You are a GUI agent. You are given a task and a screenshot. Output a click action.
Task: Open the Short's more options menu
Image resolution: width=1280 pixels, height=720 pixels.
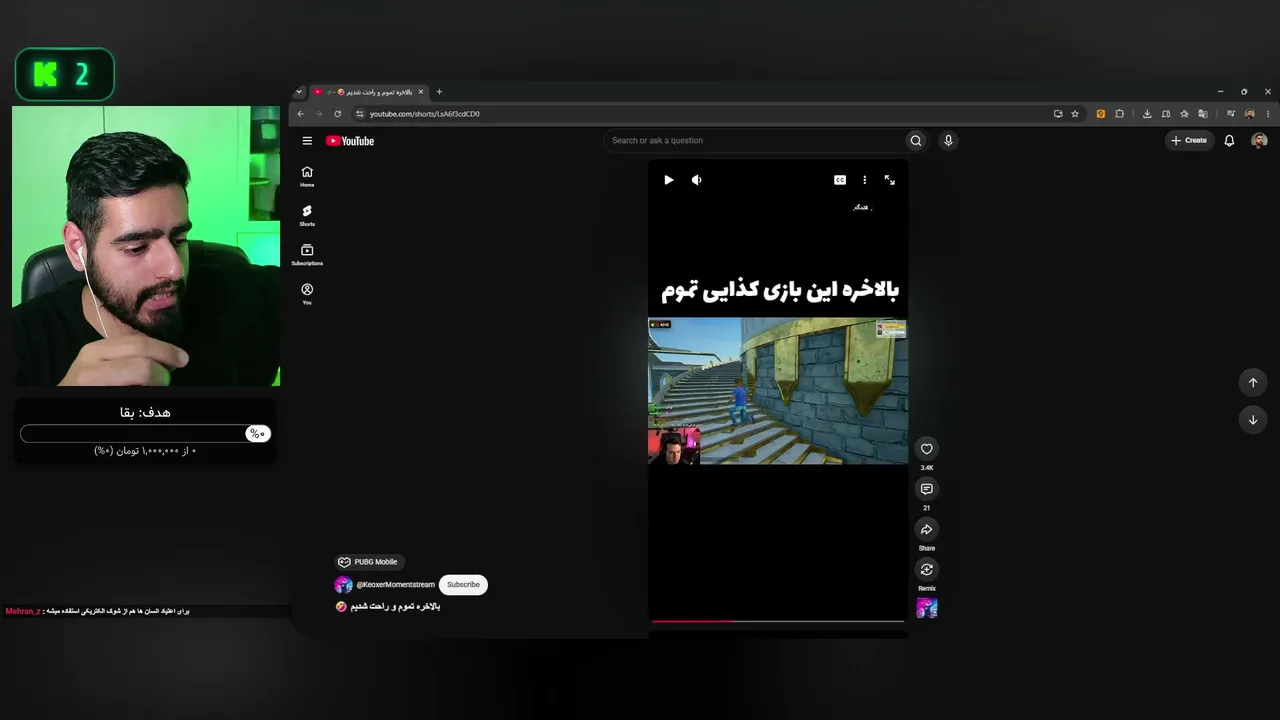click(x=865, y=180)
